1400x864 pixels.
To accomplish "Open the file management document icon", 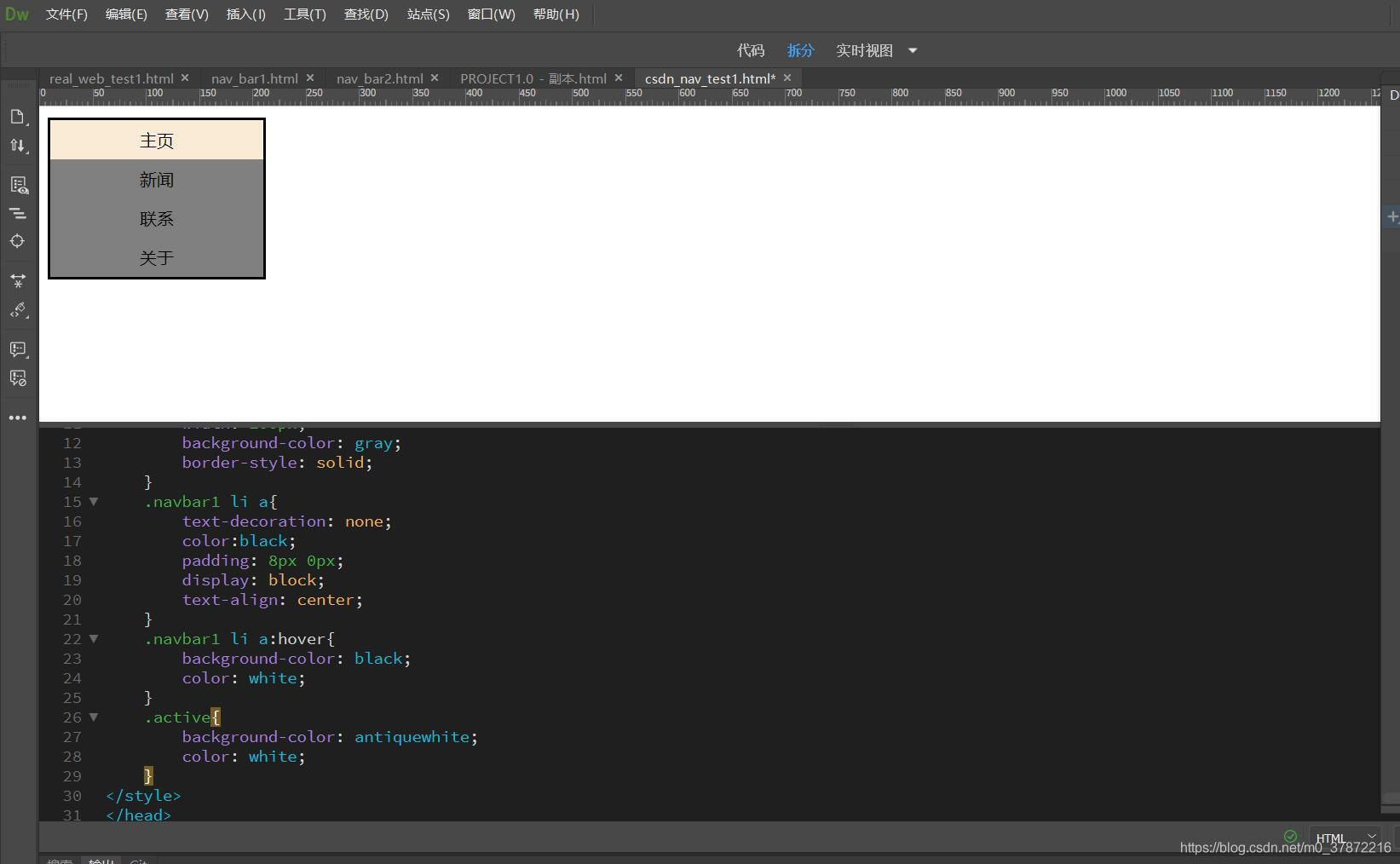I will [x=18, y=116].
